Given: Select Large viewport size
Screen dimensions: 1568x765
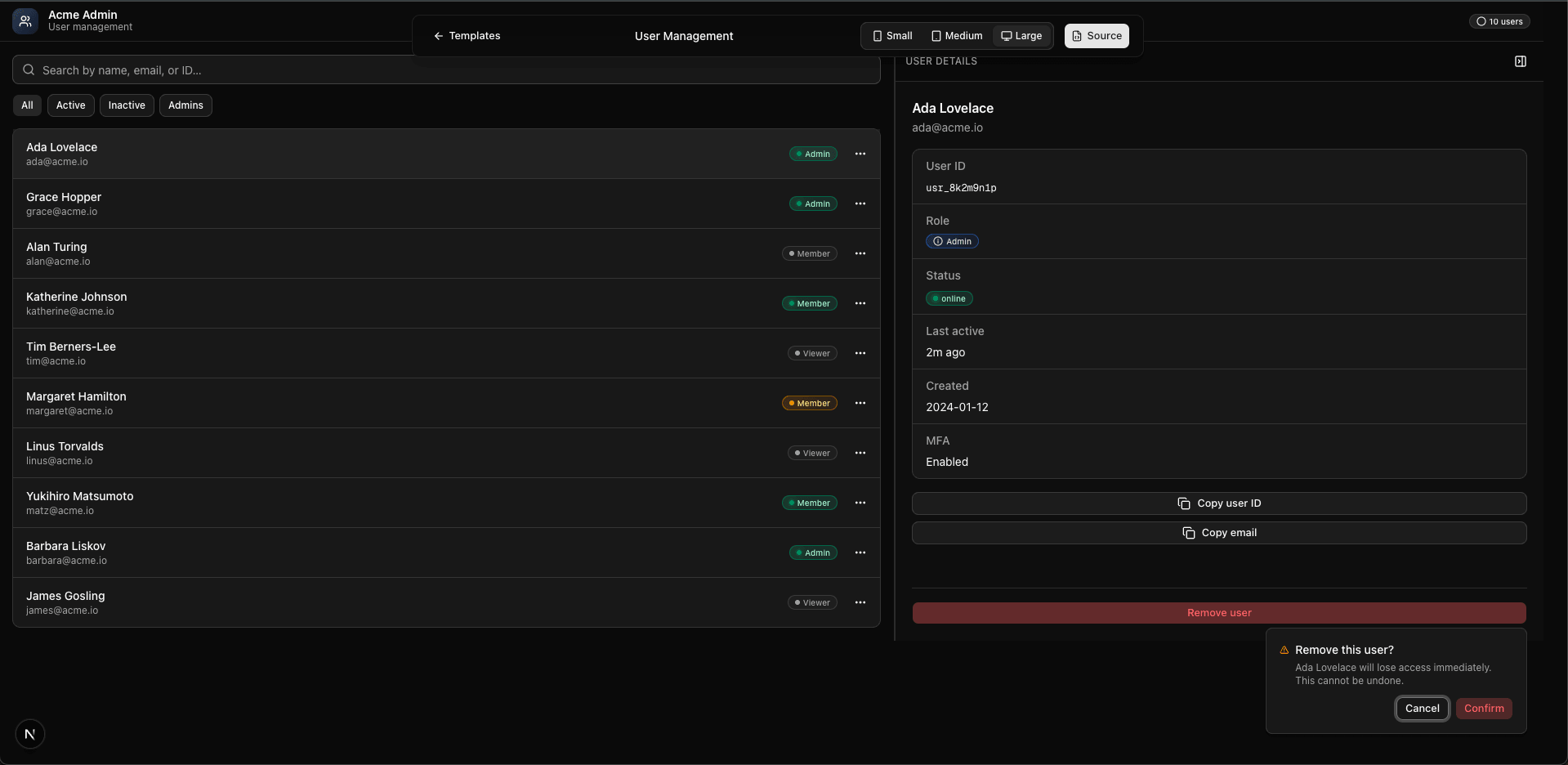Looking at the screenshot, I should (1021, 36).
